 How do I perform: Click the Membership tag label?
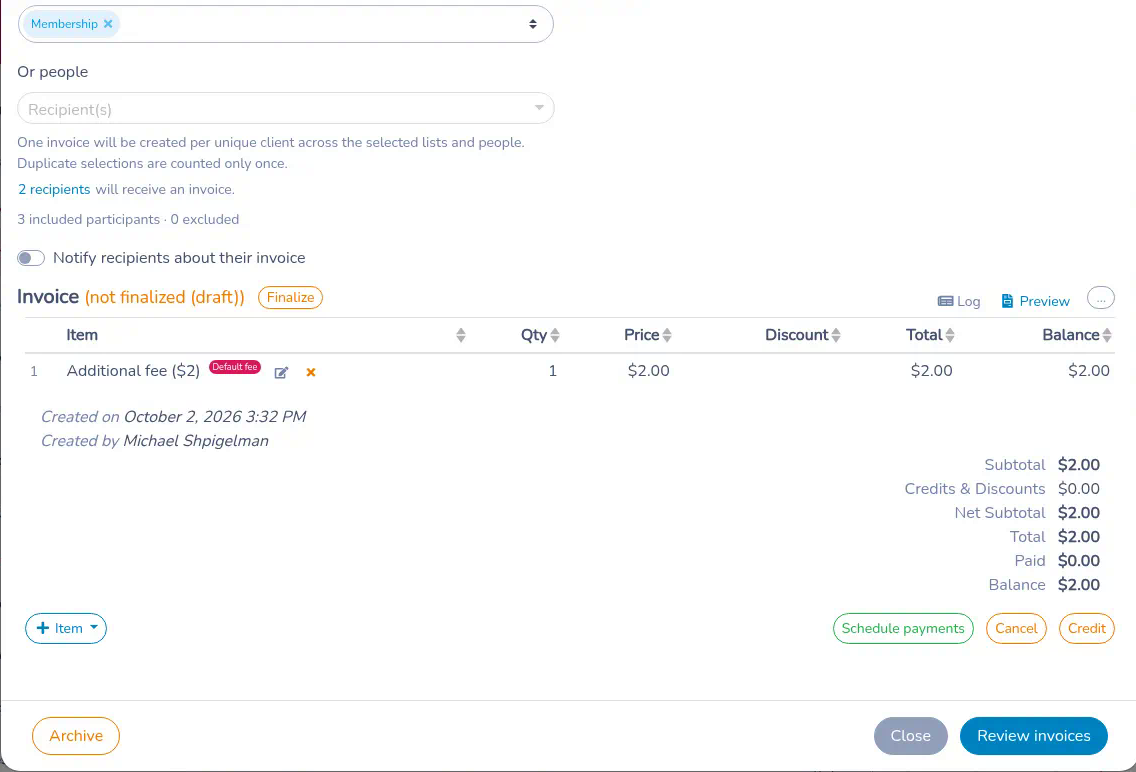click(64, 24)
